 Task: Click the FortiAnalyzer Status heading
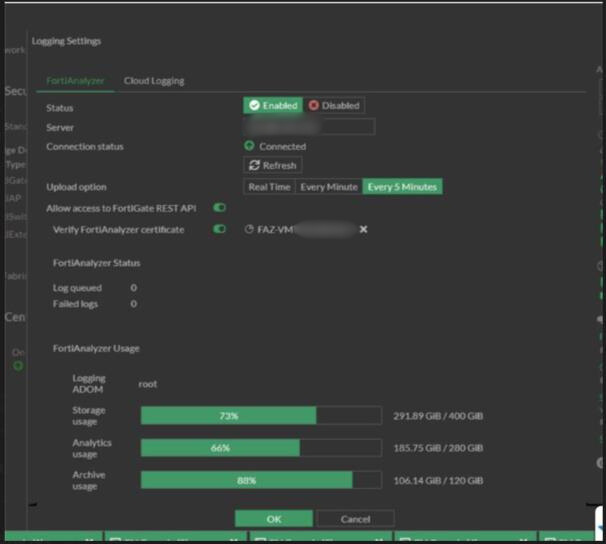pos(96,263)
